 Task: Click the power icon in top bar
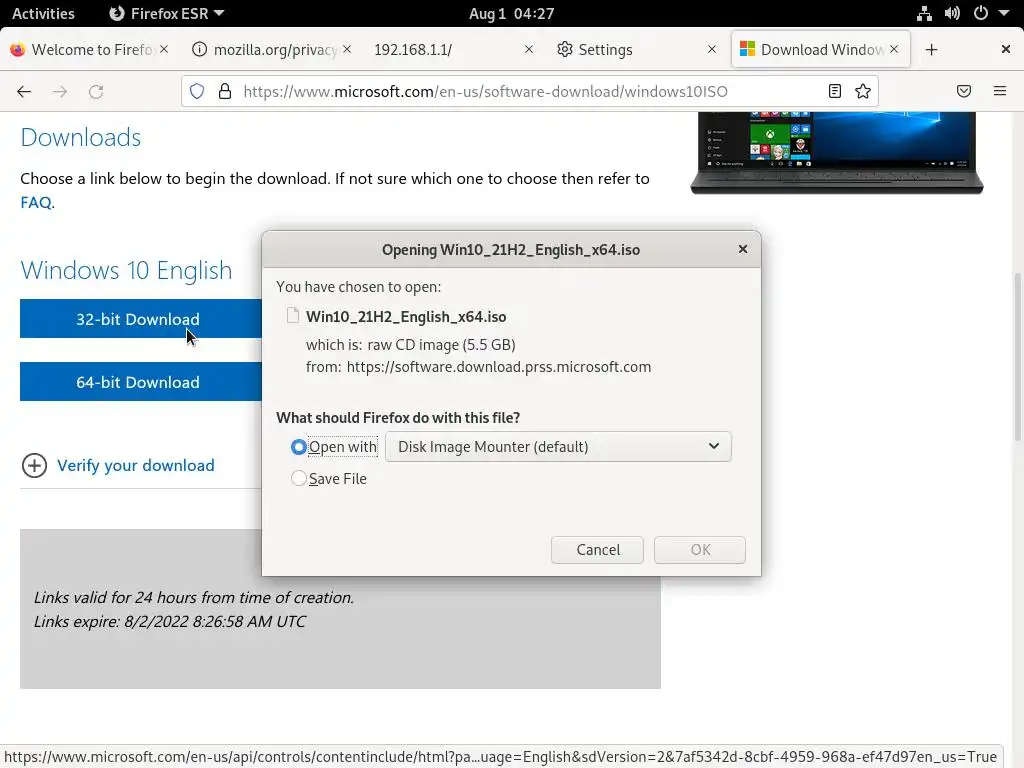(980, 13)
